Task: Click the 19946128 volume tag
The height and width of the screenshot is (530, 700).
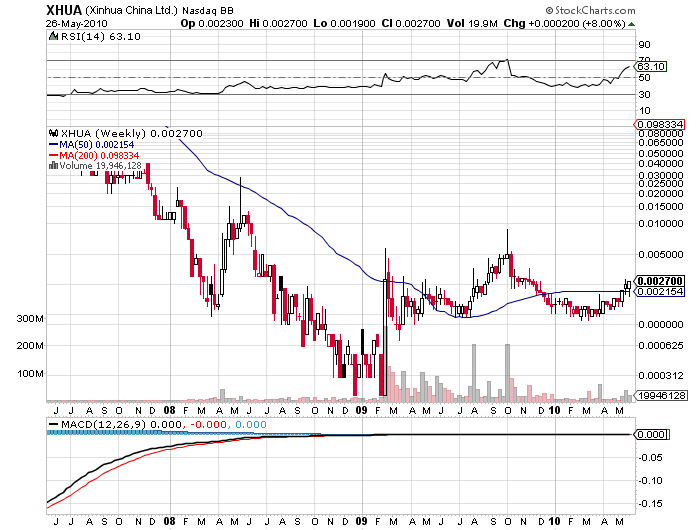Action: coord(662,396)
